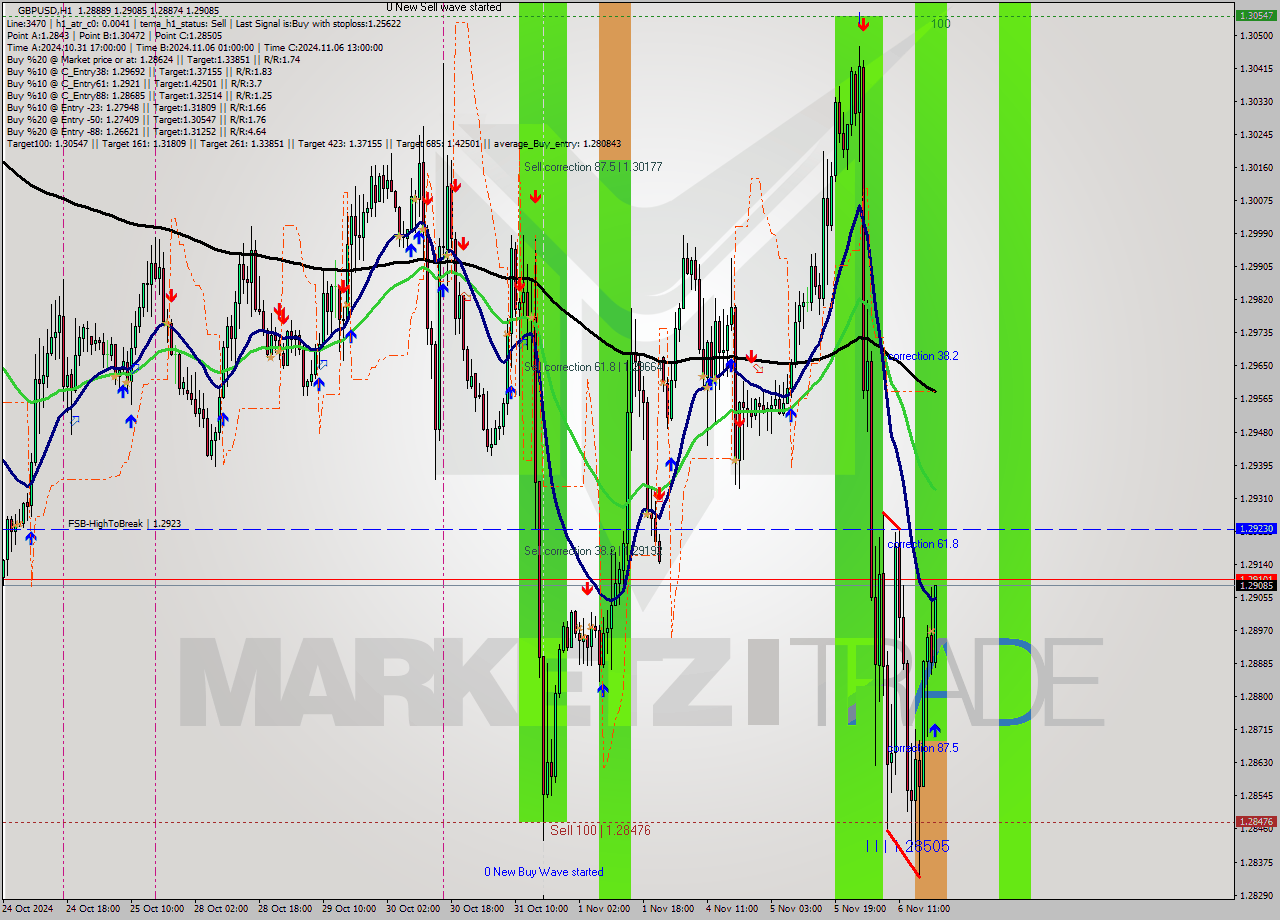1280x920 pixels.
Task: Click the 1.28290 price axis value
Action: point(1256,895)
